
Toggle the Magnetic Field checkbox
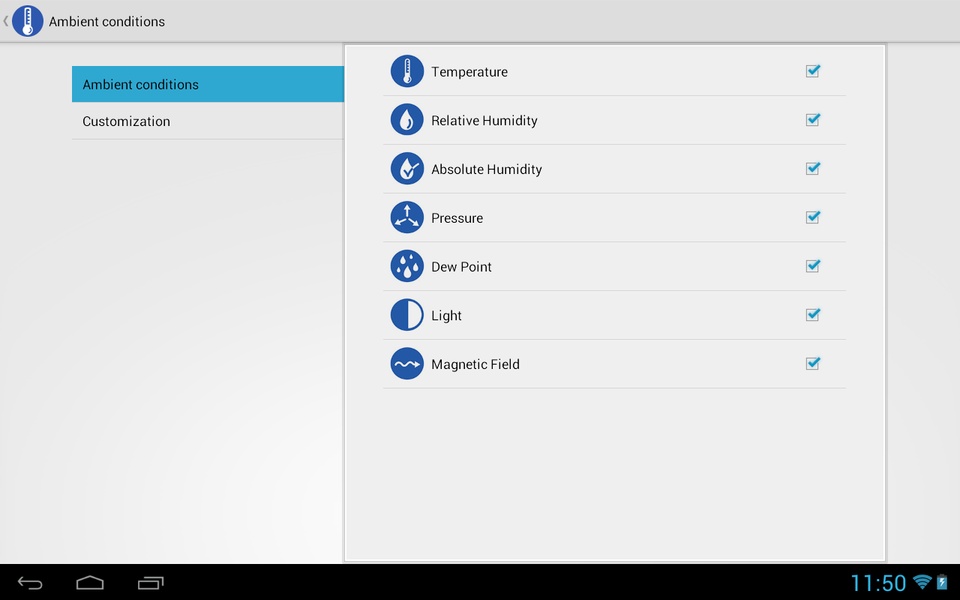tap(813, 364)
